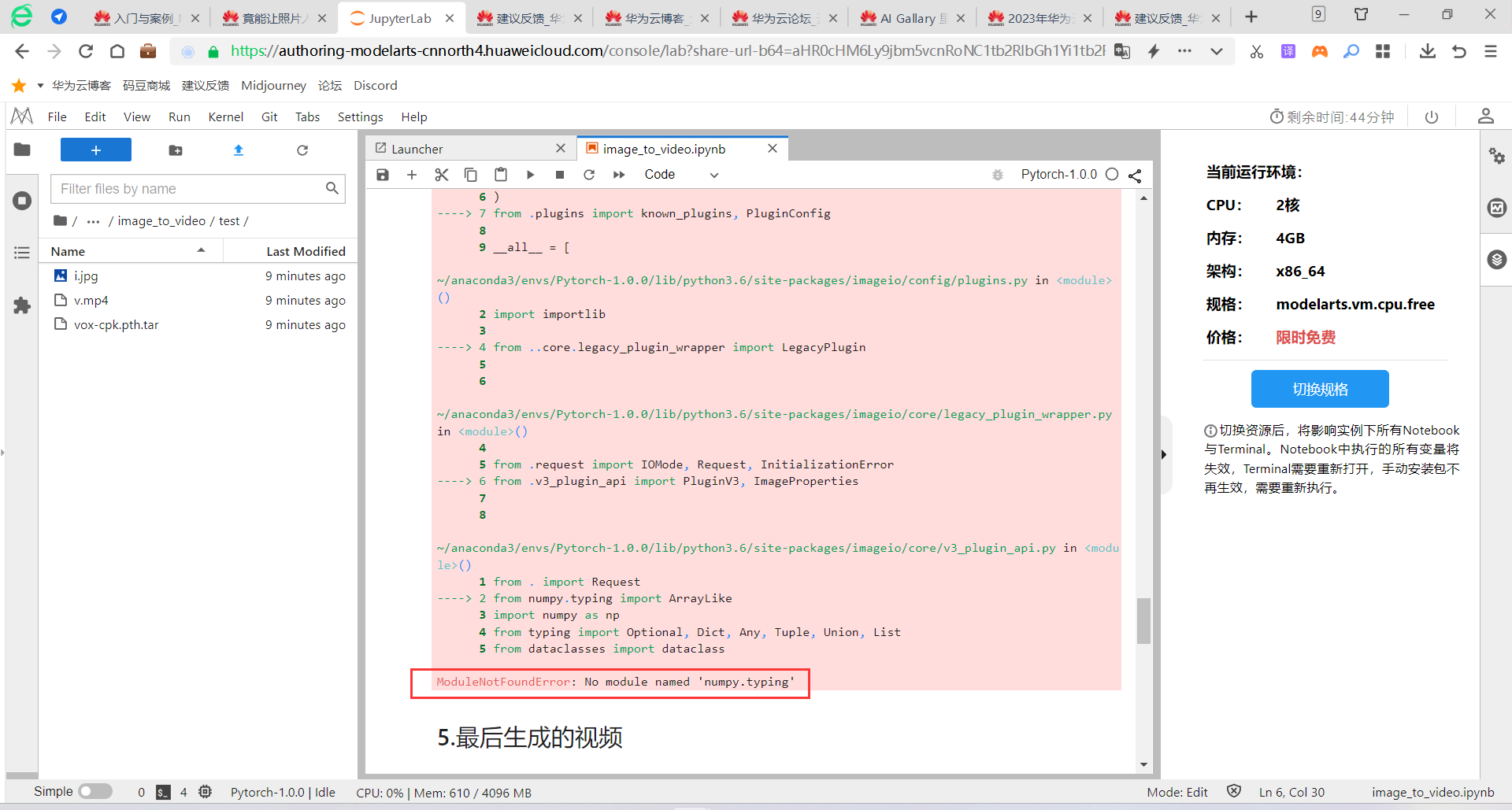Copy the selected cell
Image resolution: width=1512 pixels, height=810 pixels.
pyautogui.click(x=471, y=175)
